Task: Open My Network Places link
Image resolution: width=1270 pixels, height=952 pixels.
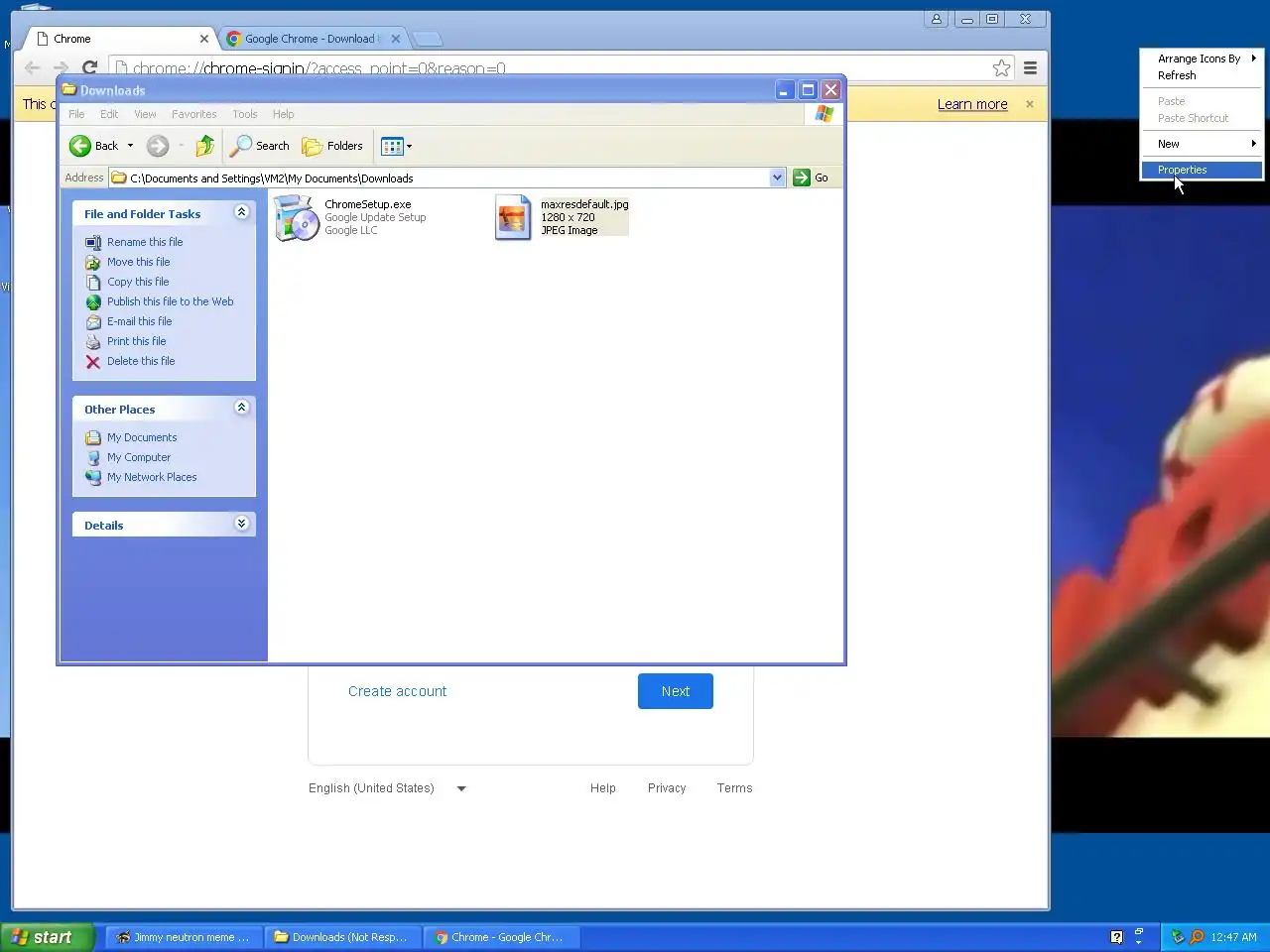Action: point(152,477)
